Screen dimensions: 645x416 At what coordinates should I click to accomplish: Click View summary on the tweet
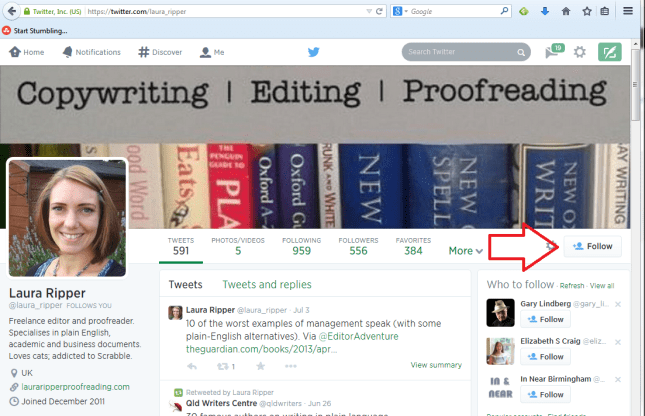click(436, 365)
